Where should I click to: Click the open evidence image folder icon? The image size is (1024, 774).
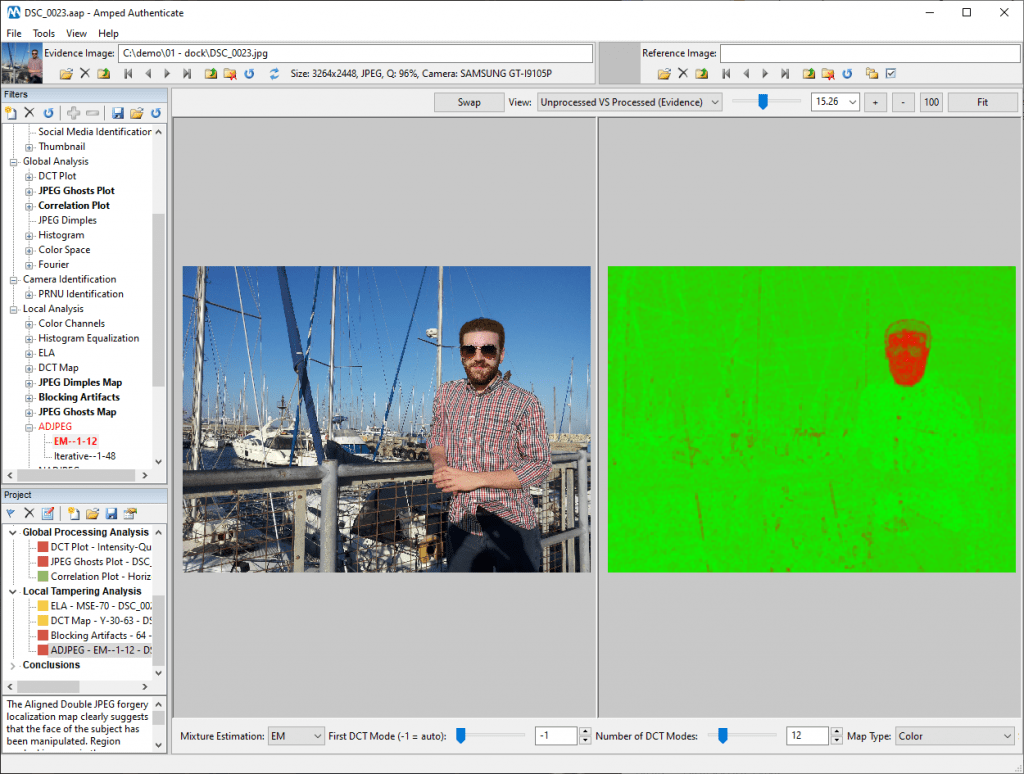[66, 74]
